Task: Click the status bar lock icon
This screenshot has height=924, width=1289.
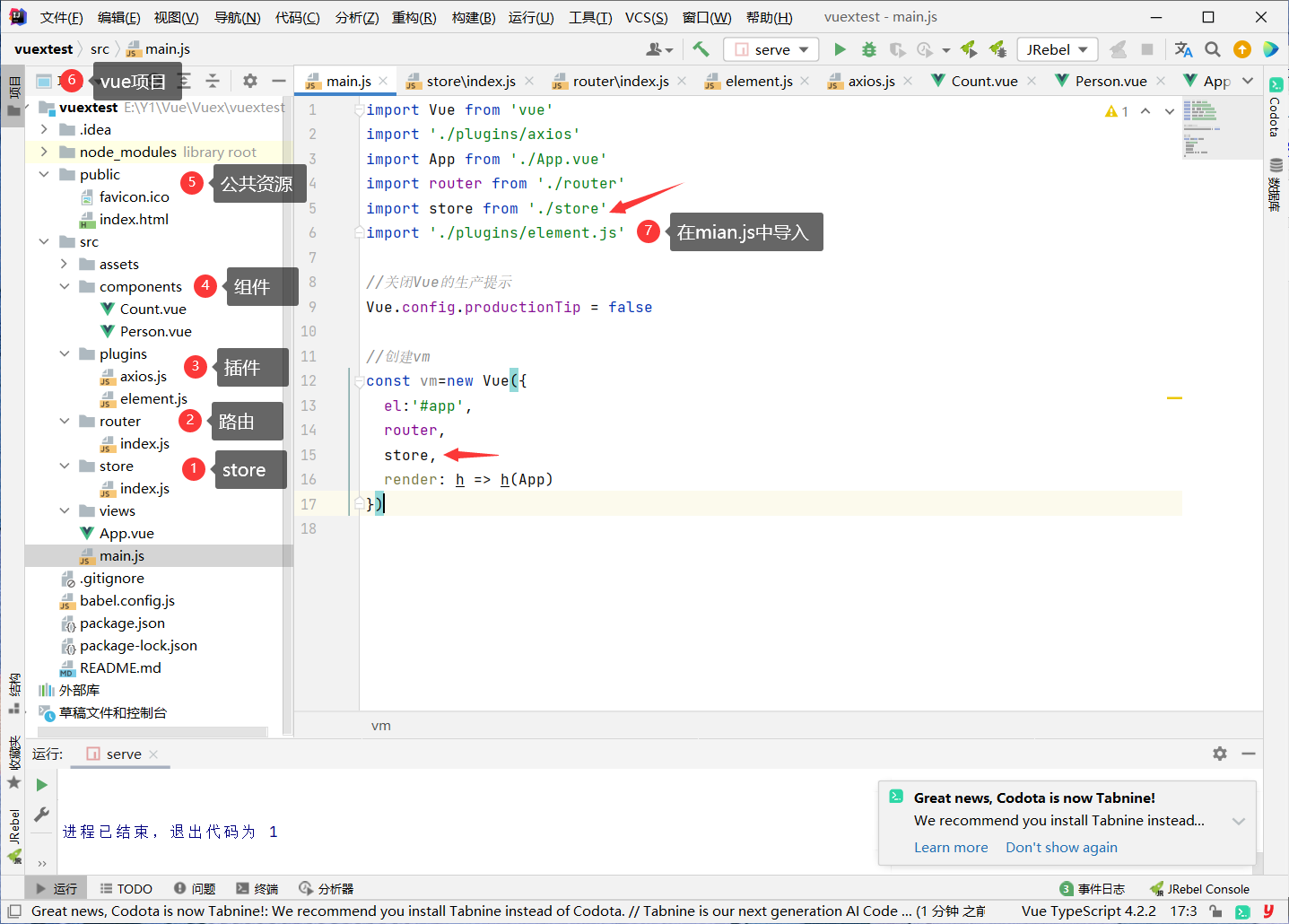Action: (1215, 911)
